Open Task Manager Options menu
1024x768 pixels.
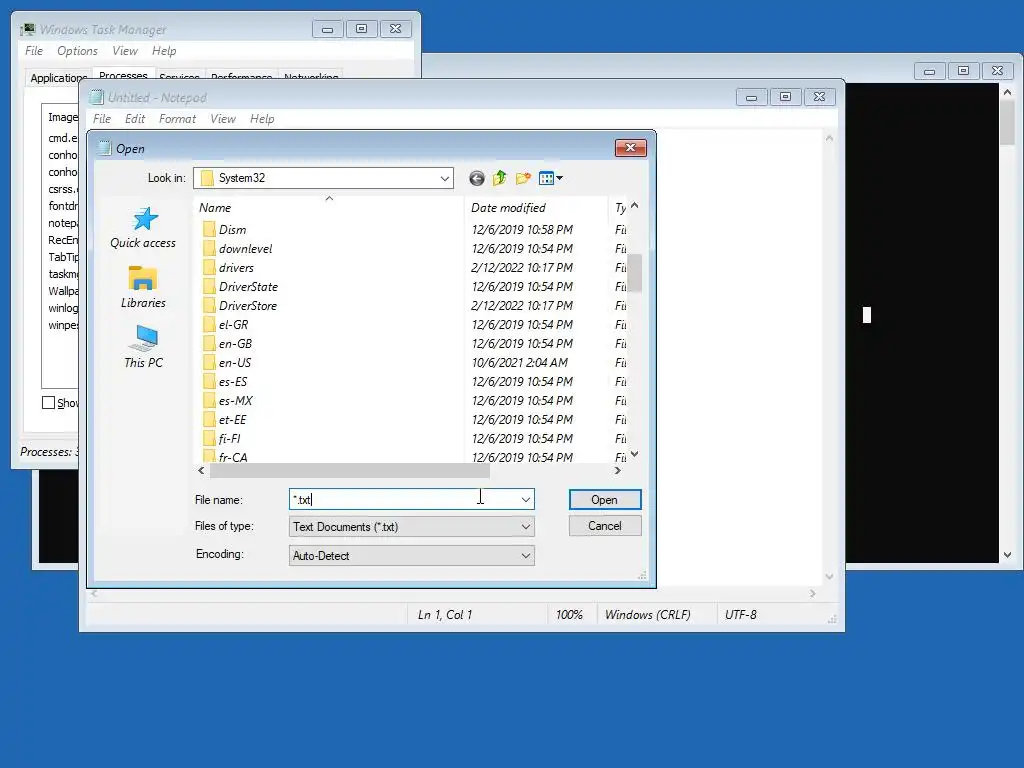[x=77, y=51]
